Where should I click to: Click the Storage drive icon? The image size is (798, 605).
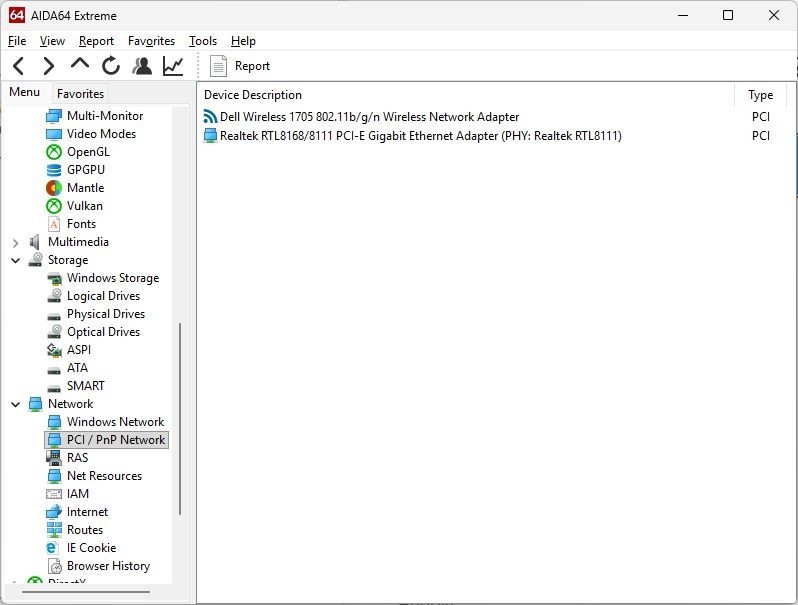point(35,260)
